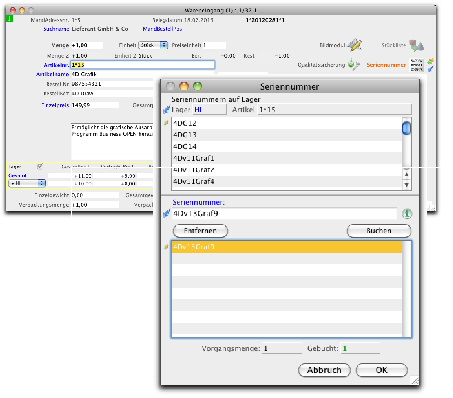
Task: Confirm with the OK button
Action: 382,370
